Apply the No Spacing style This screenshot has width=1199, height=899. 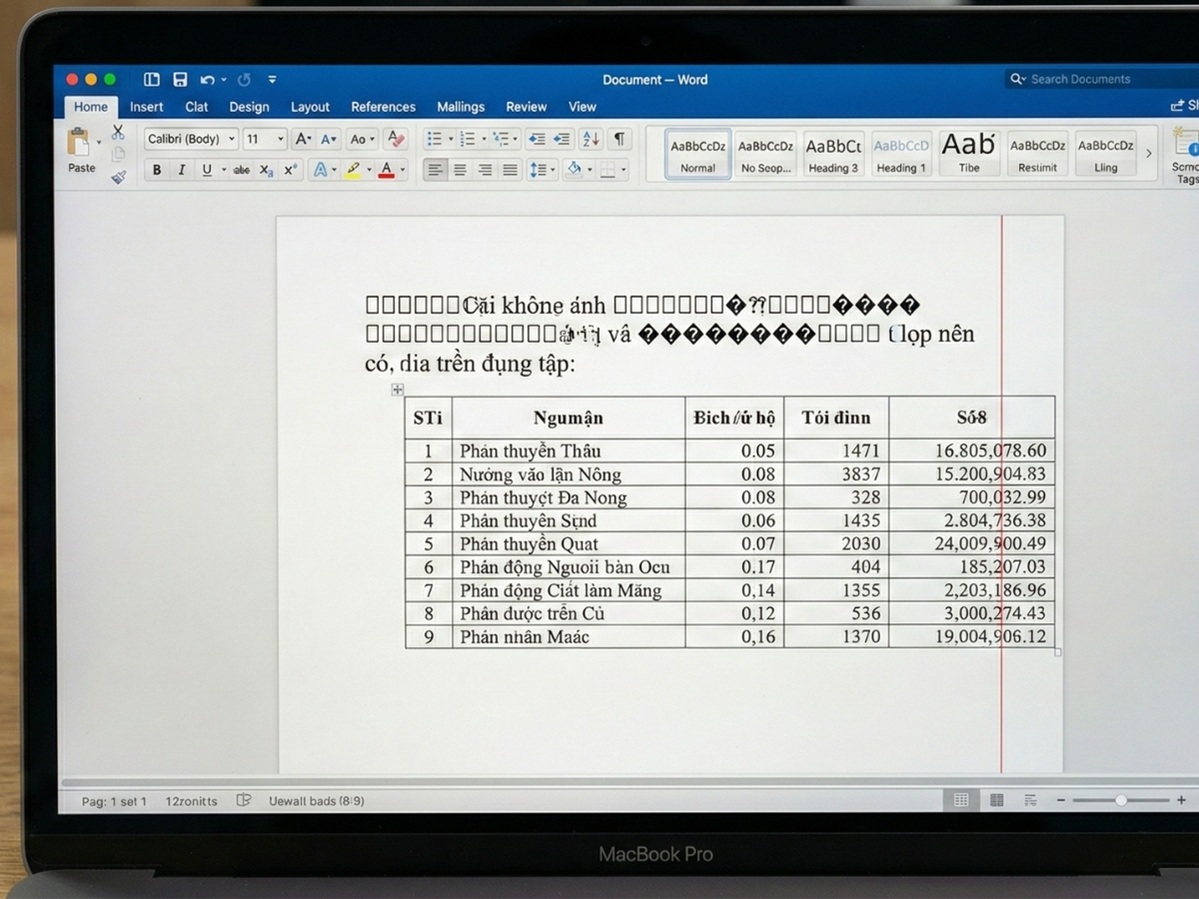point(765,154)
